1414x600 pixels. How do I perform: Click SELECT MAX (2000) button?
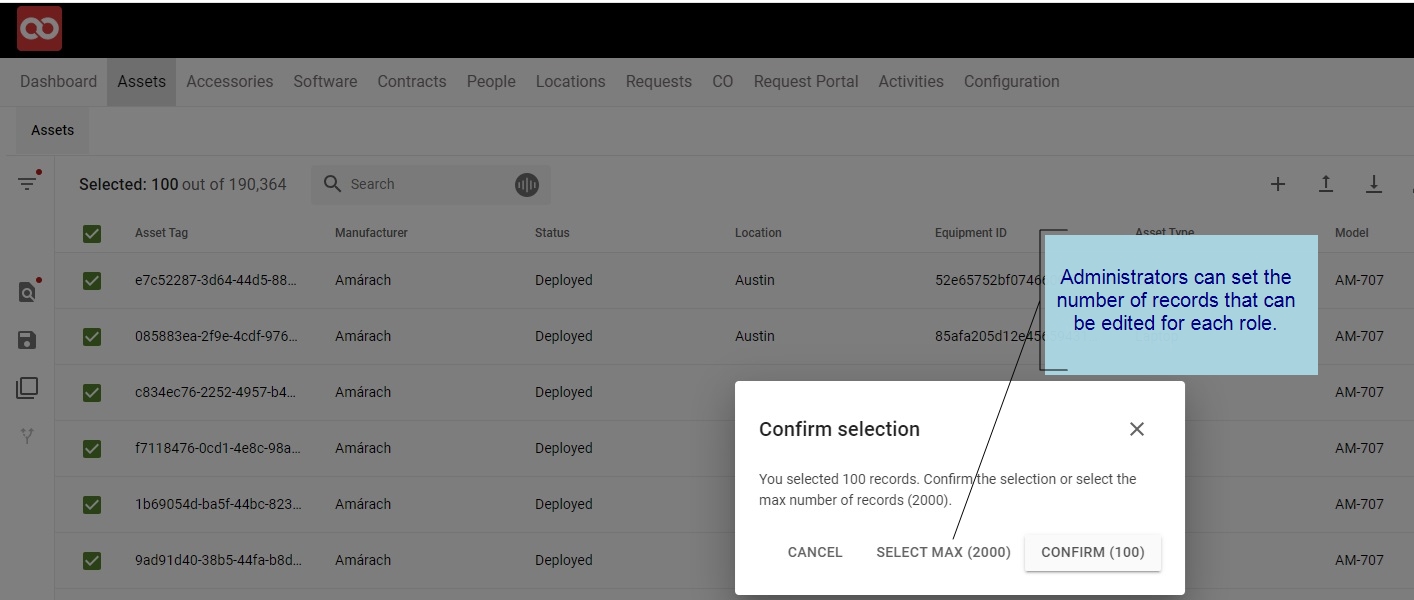coord(943,552)
